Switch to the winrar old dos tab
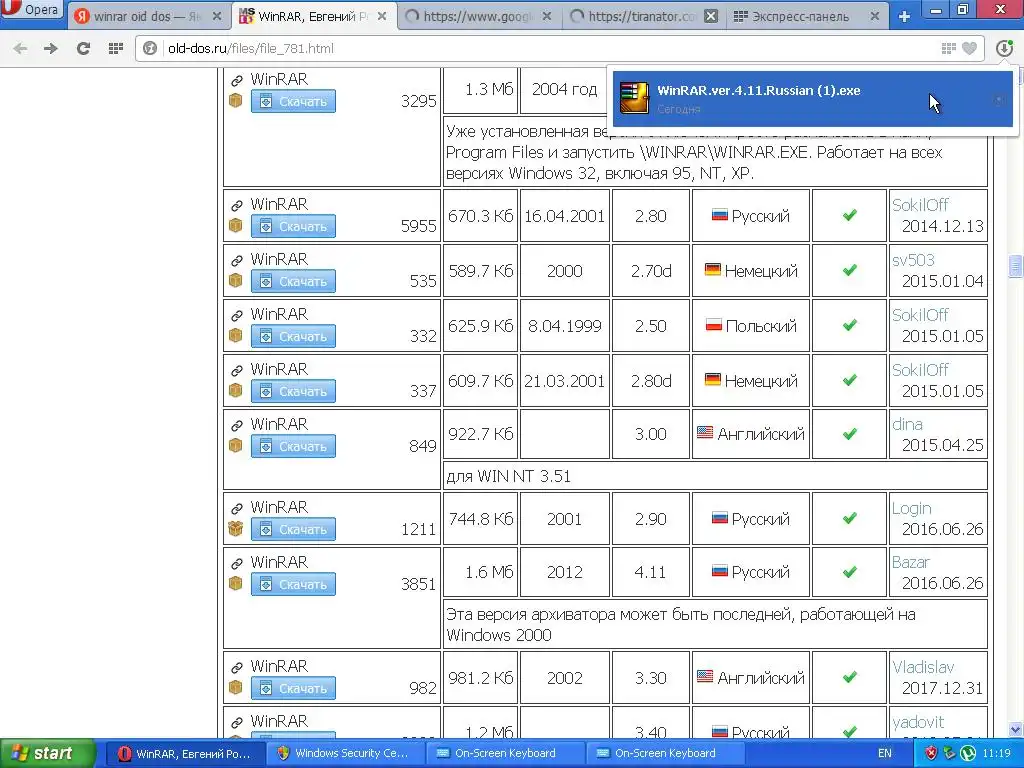Screen dimensions: 1024x768 [147, 16]
